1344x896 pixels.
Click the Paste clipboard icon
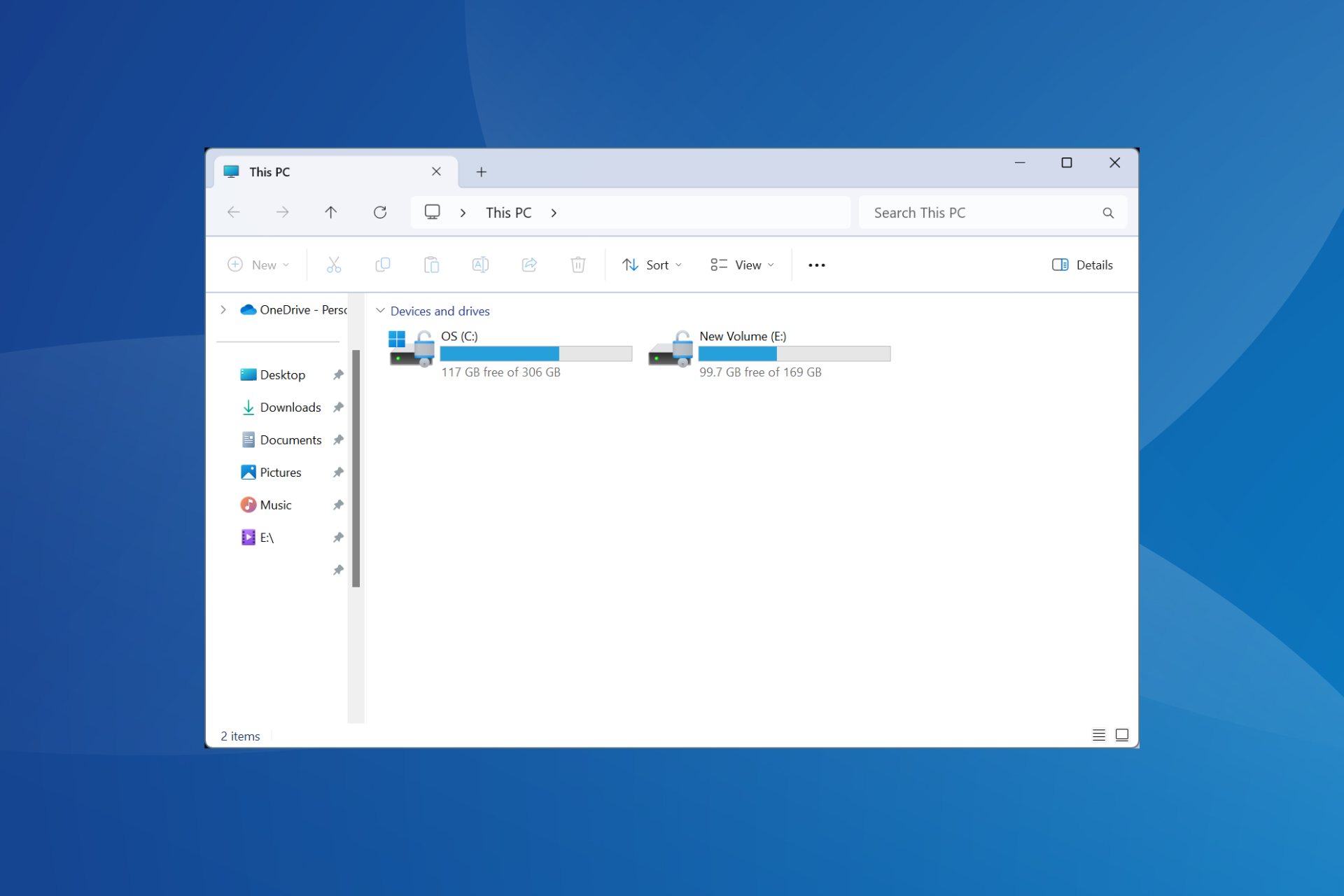click(431, 265)
